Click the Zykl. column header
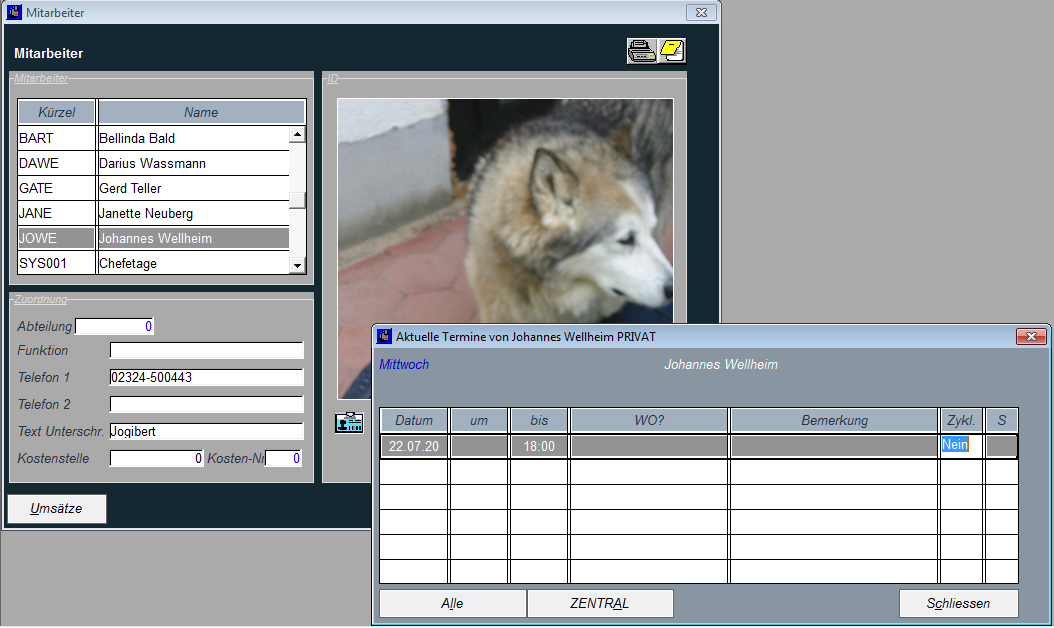 [x=961, y=420]
